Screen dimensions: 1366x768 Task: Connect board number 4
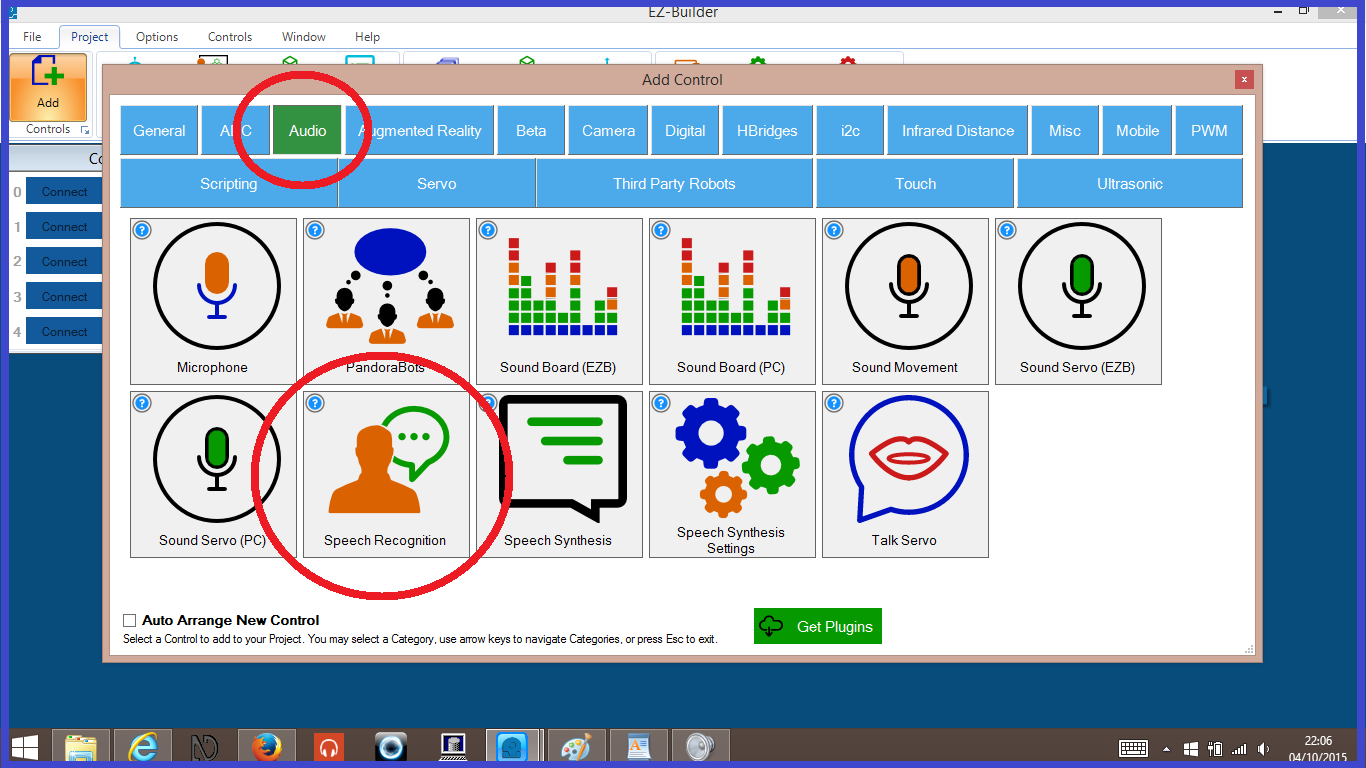(65, 332)
